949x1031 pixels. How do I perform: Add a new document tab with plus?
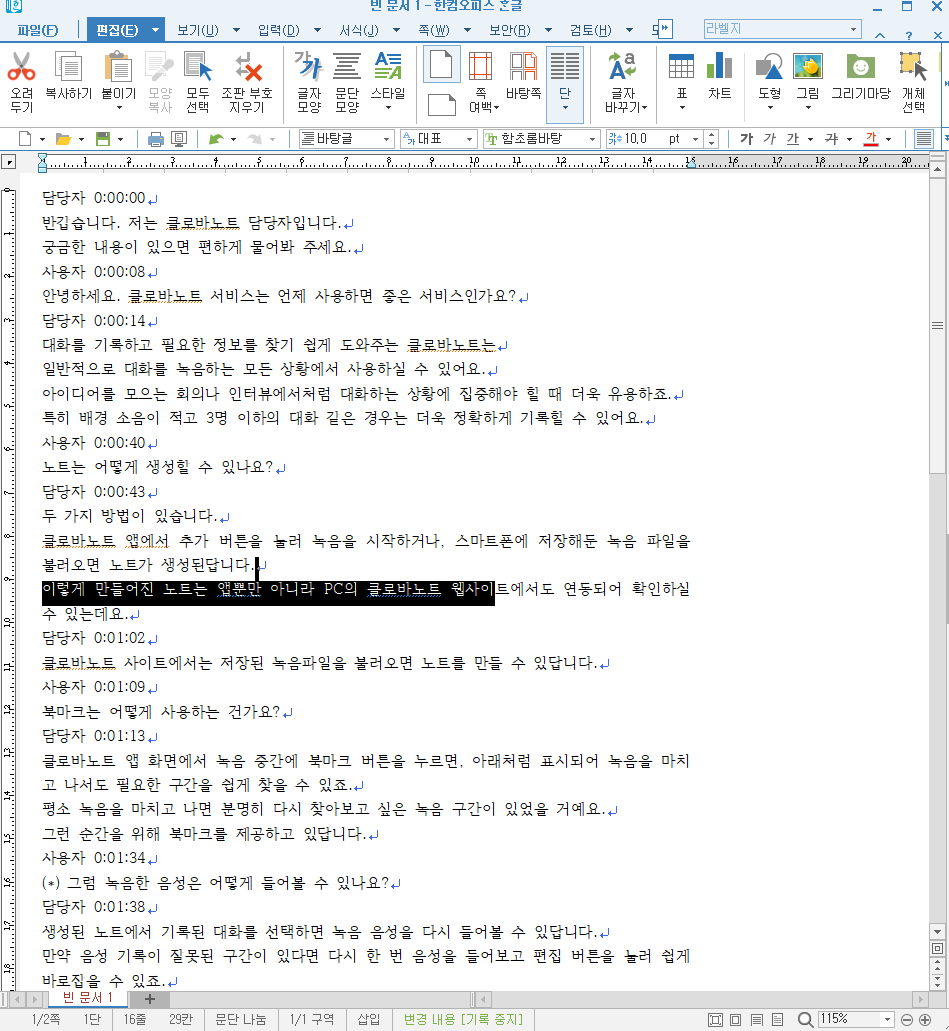[x=149, y=999]
